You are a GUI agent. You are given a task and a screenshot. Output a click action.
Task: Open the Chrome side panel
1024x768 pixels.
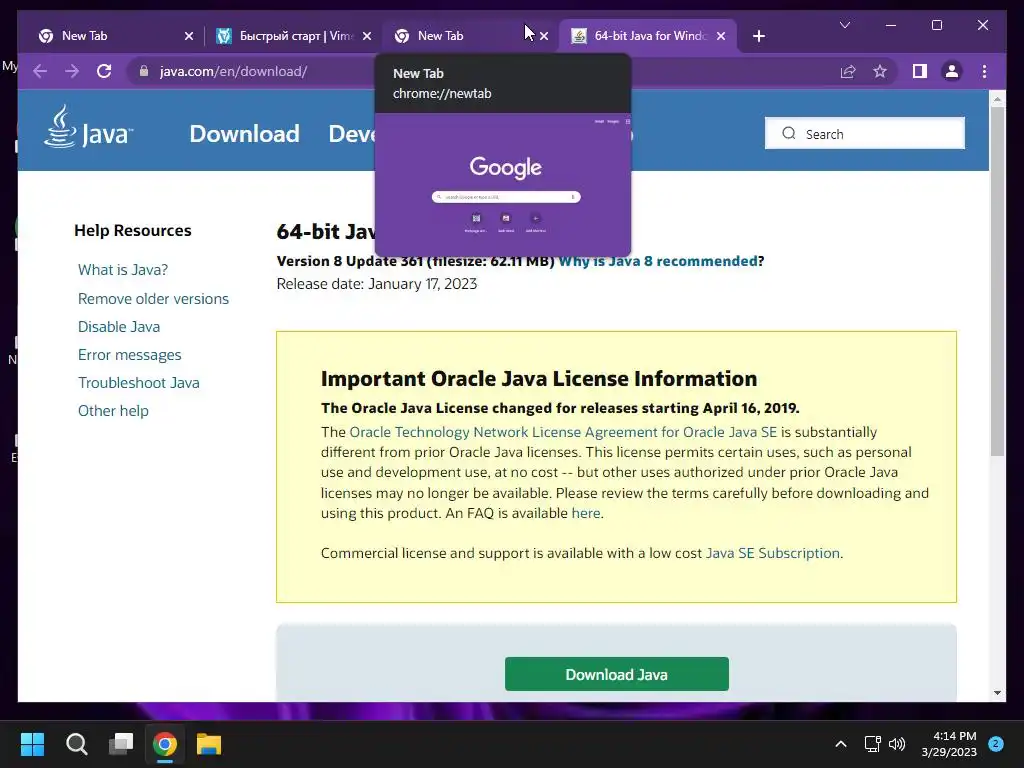click(x=920, y=71)
